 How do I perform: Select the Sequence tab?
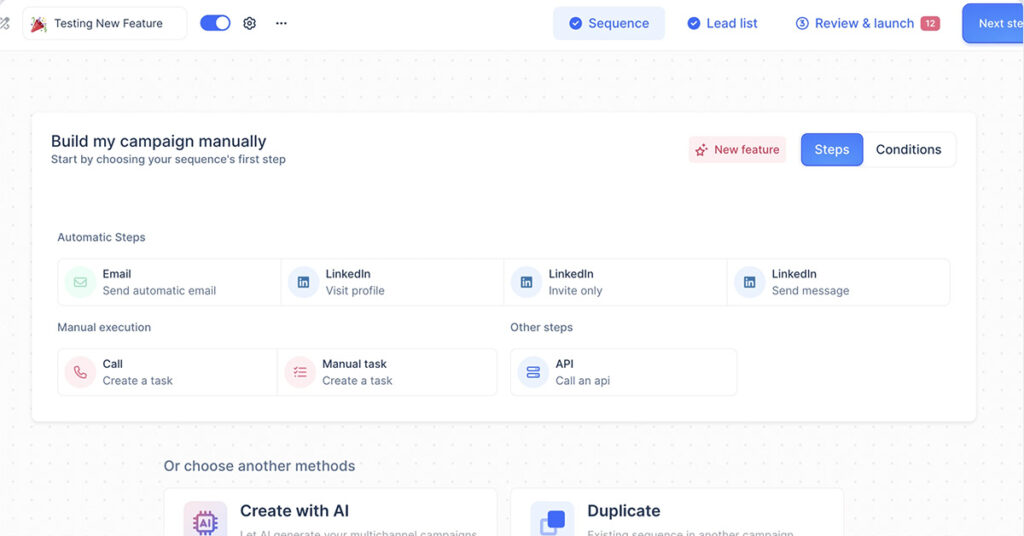click(609, 23)
